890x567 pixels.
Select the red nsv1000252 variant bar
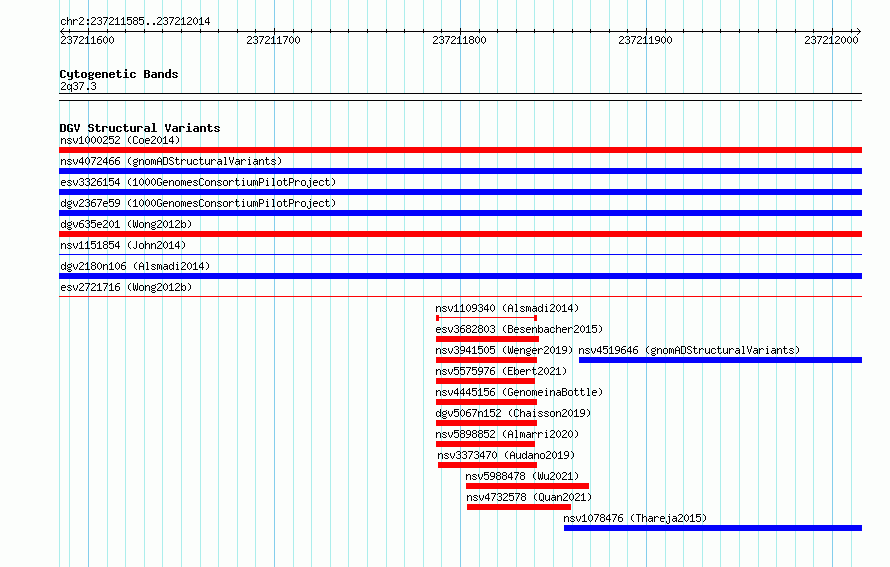coord(460,150)
